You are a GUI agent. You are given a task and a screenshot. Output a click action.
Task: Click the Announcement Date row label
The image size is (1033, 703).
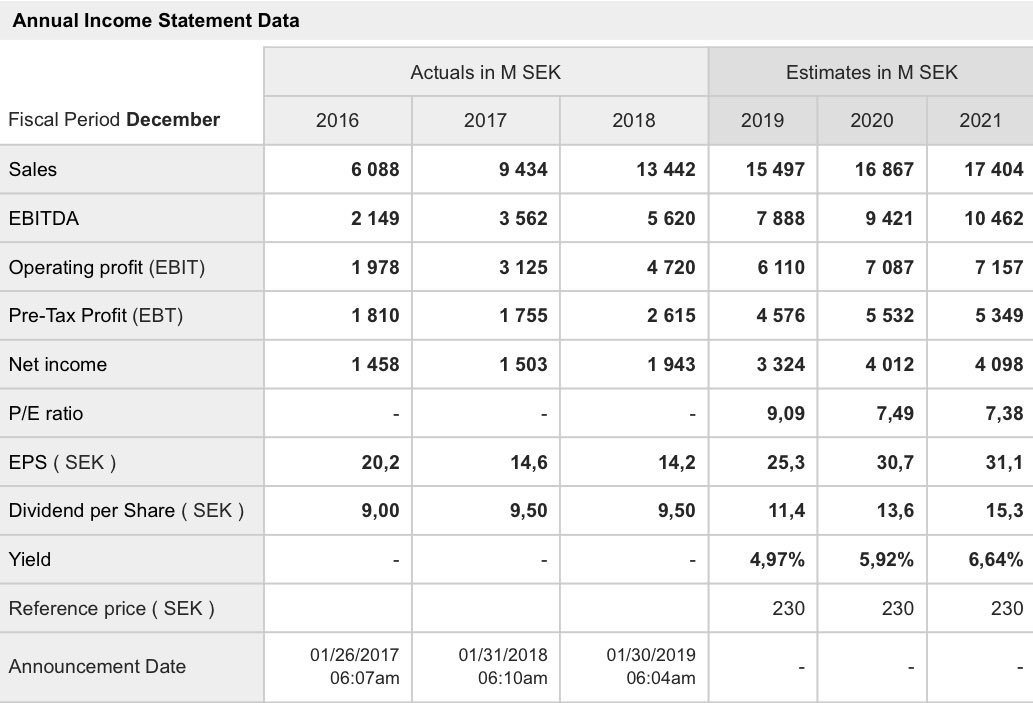coord(98,666)
